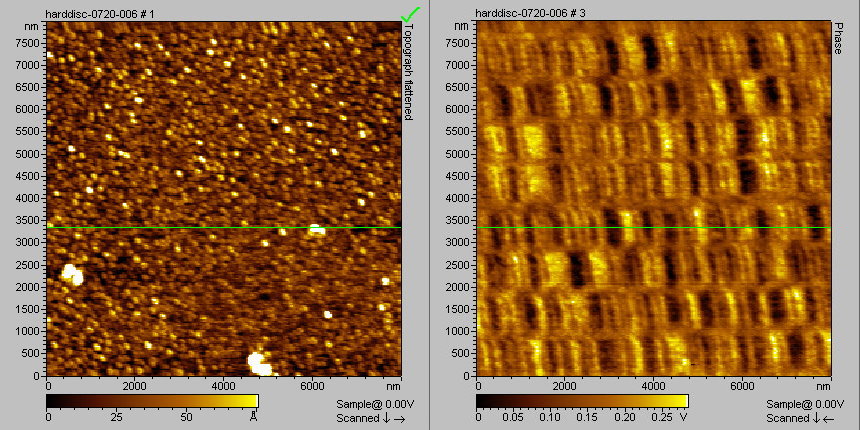860x430 pixels.
Task: Click the Å unit symbol beside the topograph color bar
Action: pos(254,415)
